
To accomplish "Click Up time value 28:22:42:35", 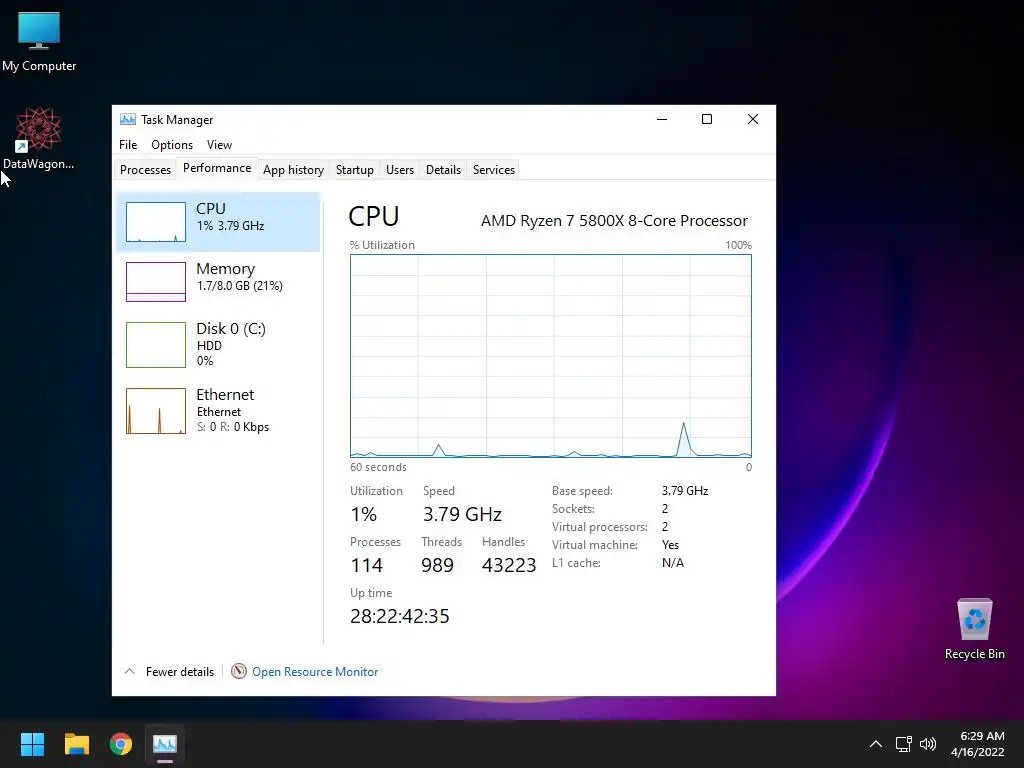I will [x=400, y=616].
